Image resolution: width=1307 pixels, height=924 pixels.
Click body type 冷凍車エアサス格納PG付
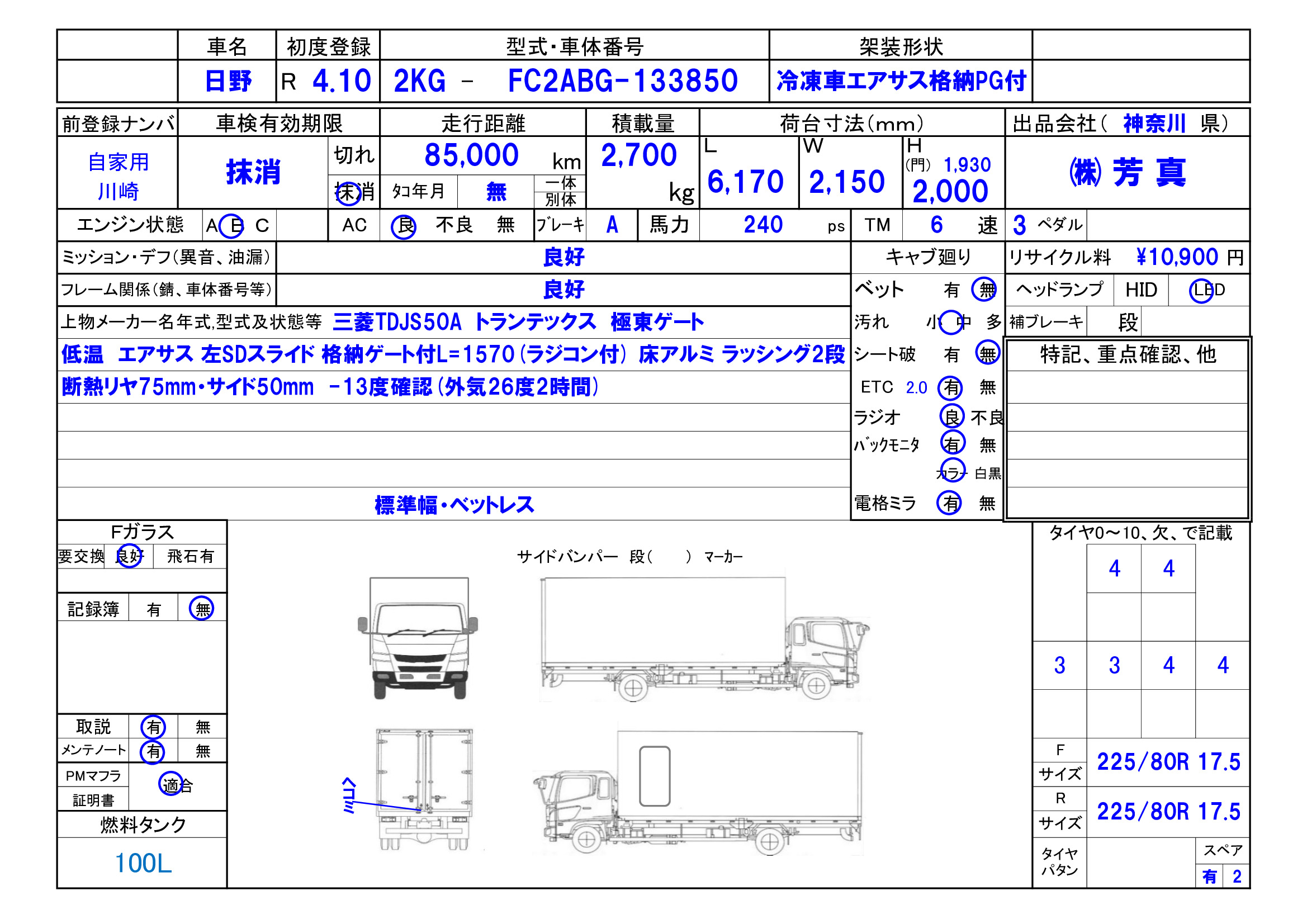pos(901,81)
